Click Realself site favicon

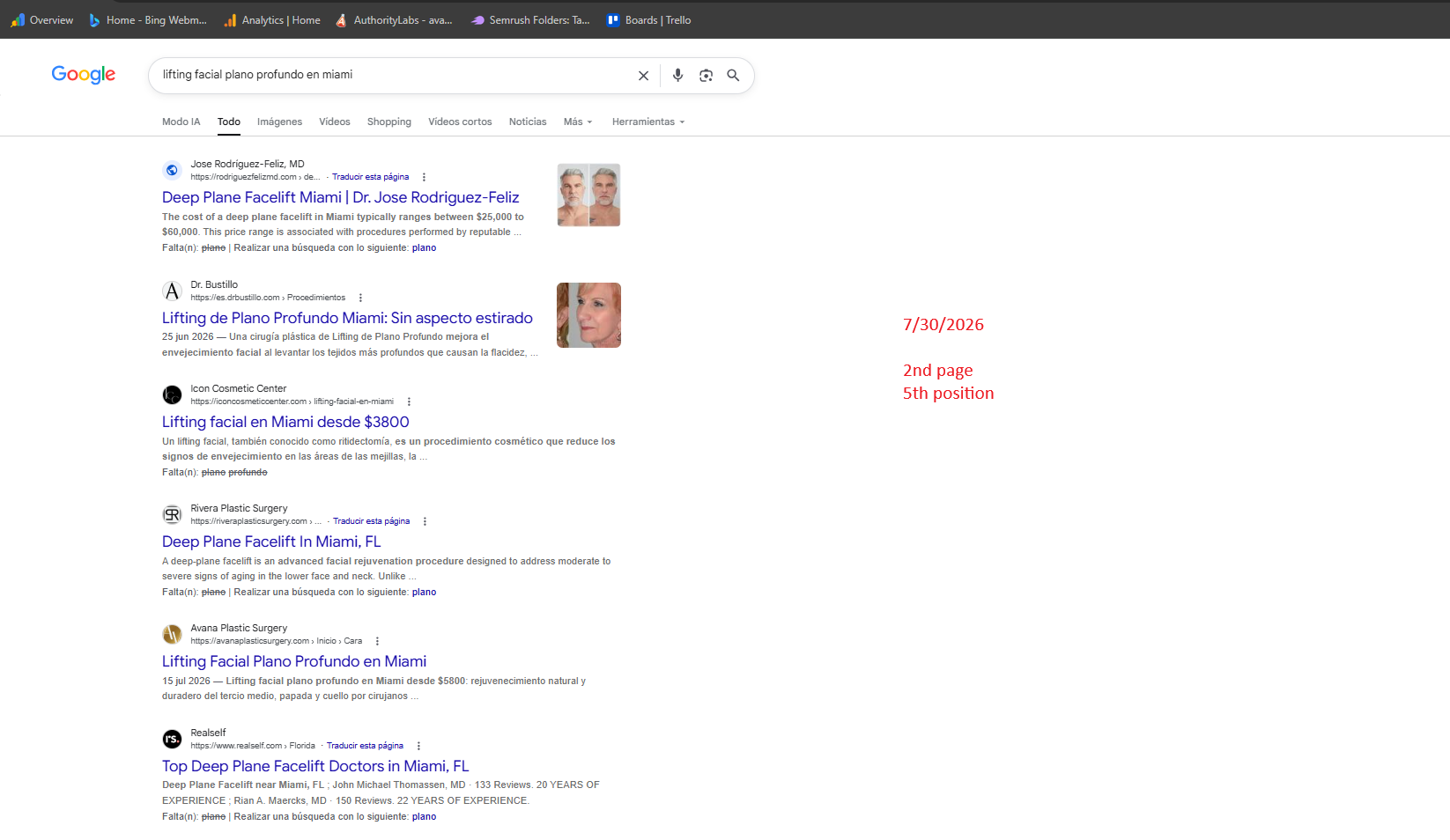[173, 739]
